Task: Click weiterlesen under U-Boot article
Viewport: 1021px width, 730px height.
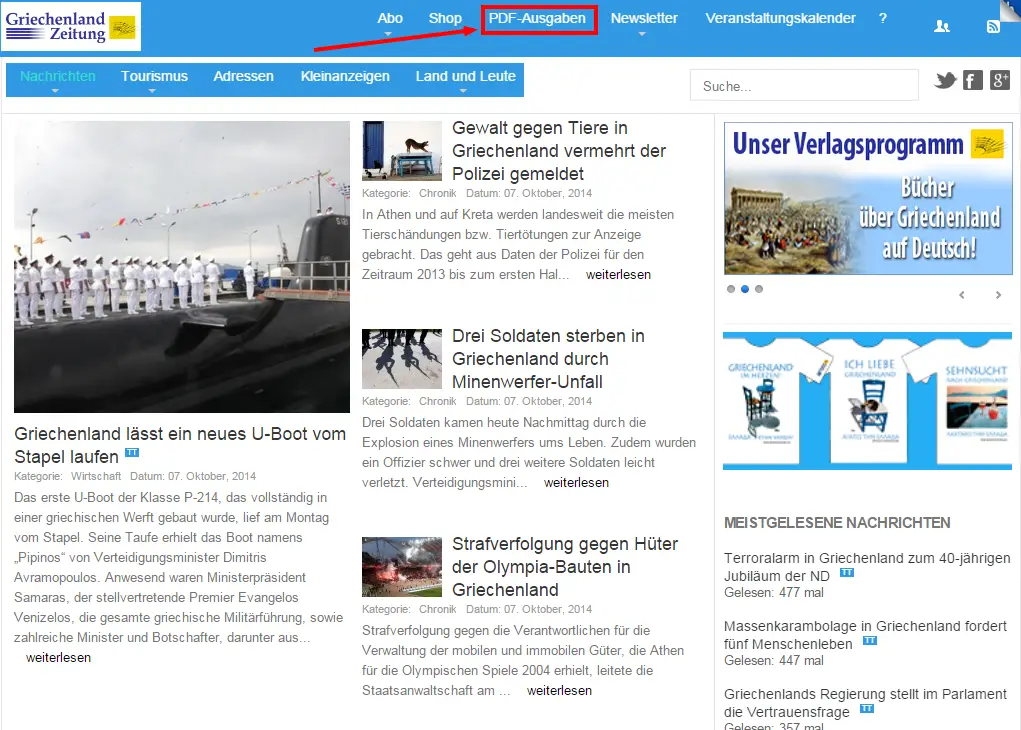Action: [x=58, y=658]
